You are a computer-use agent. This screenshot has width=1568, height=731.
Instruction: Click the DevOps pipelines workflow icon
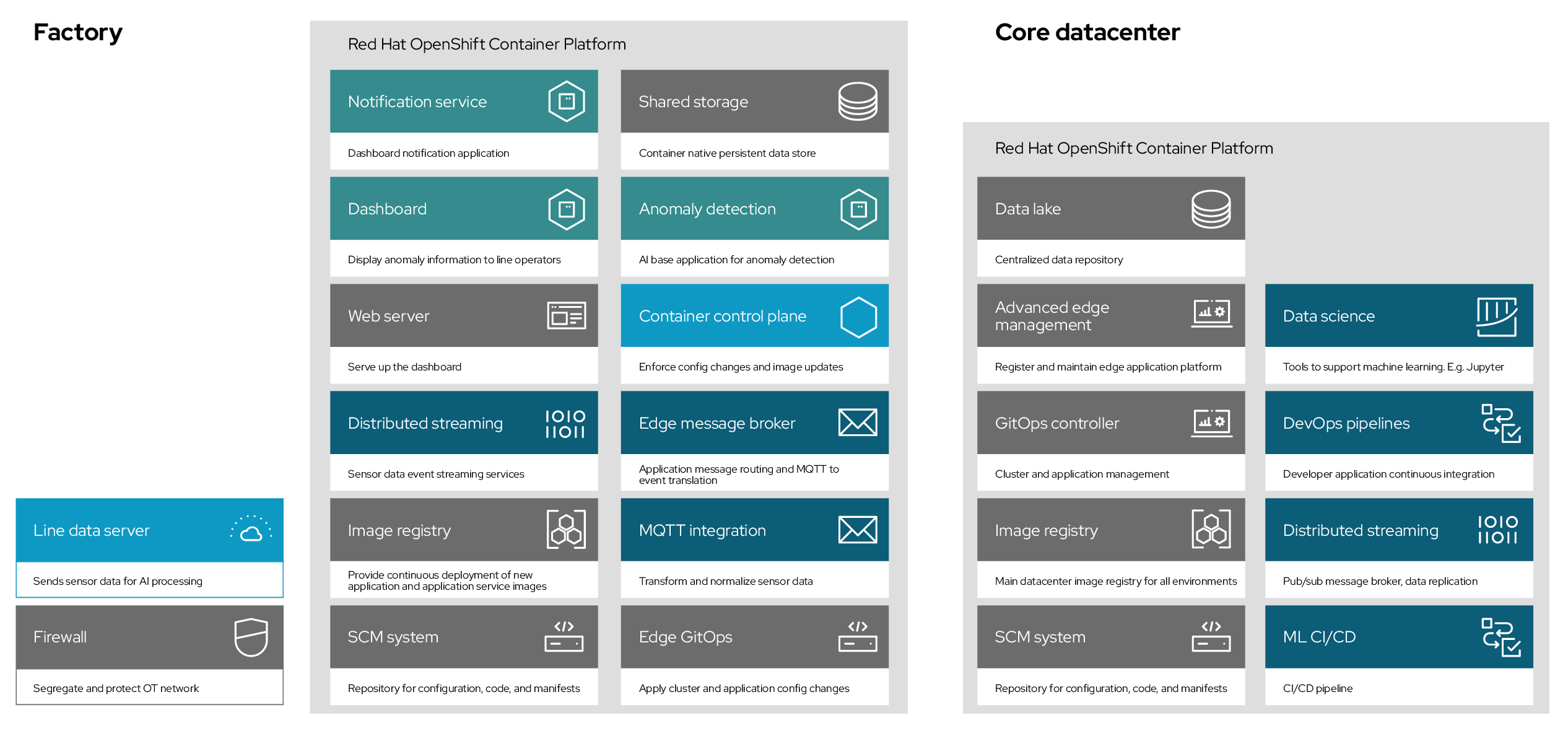pyautogui.click(x=1500, y=423)
